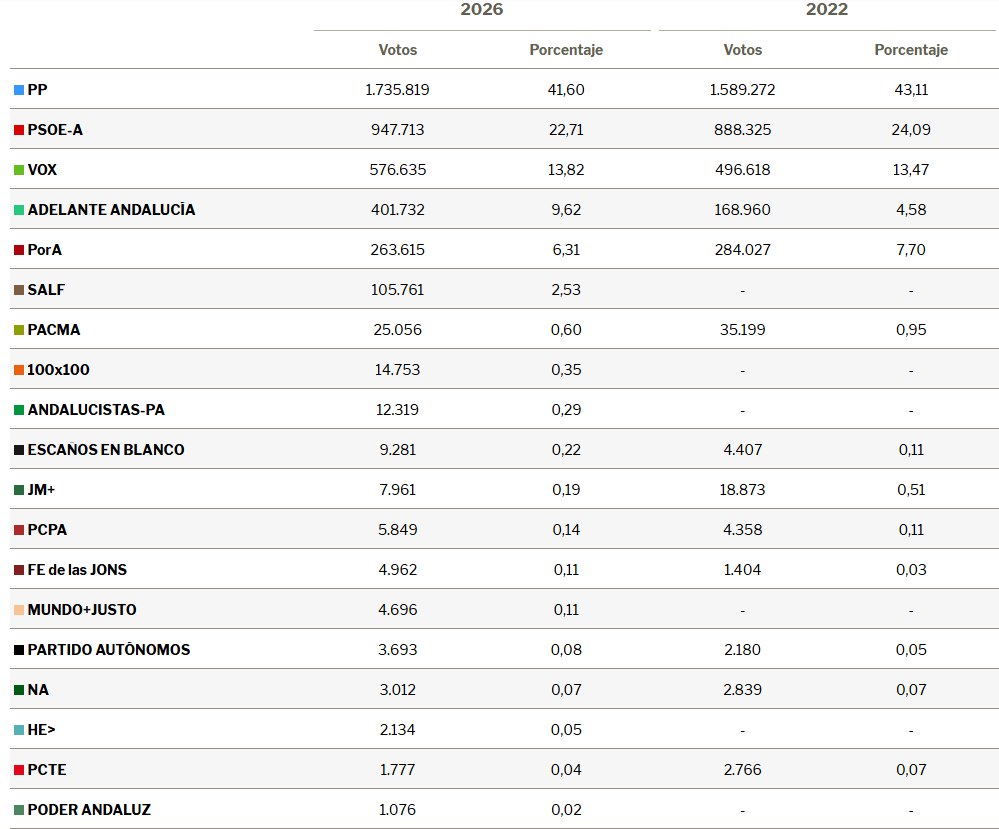Click the VOX 2022 votes 496.618
The image size is (999, 829).
coord(743,170)
